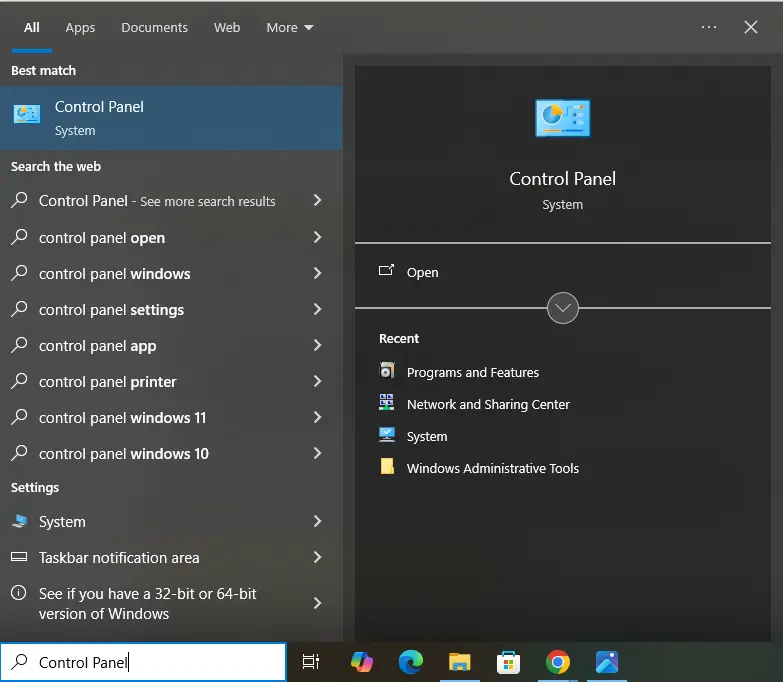This screenshot has width=783, height=682.
Task: Click the info icon for 32-bit or 64-bit
Action: (18, 593)
